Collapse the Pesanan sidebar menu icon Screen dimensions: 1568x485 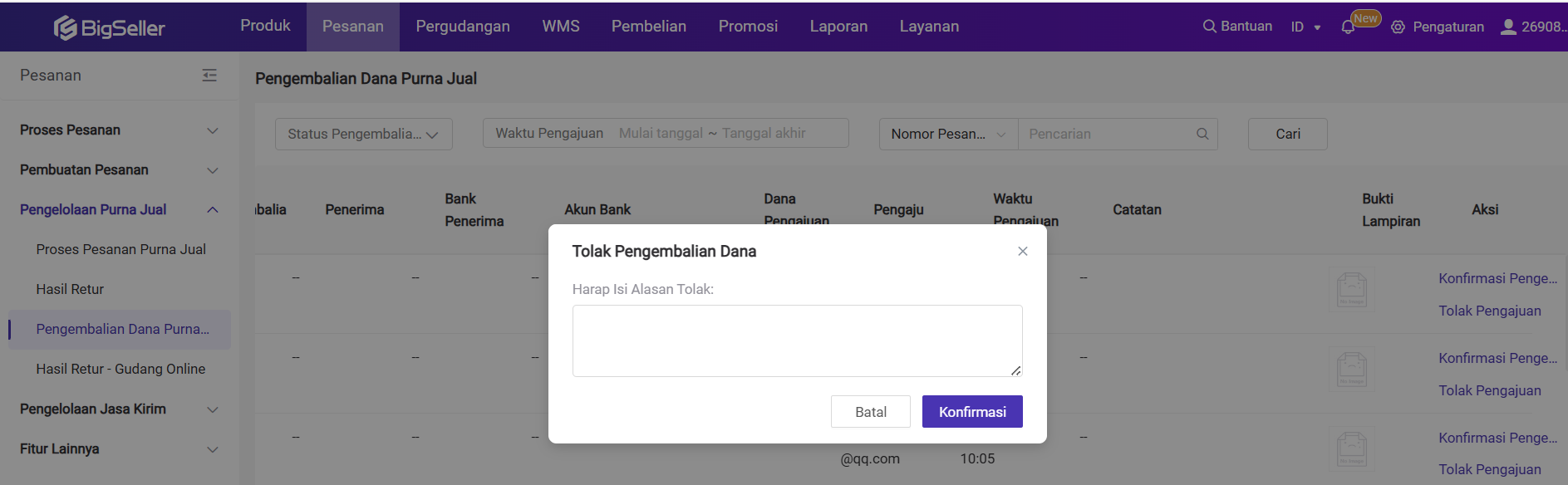point(209,76)
